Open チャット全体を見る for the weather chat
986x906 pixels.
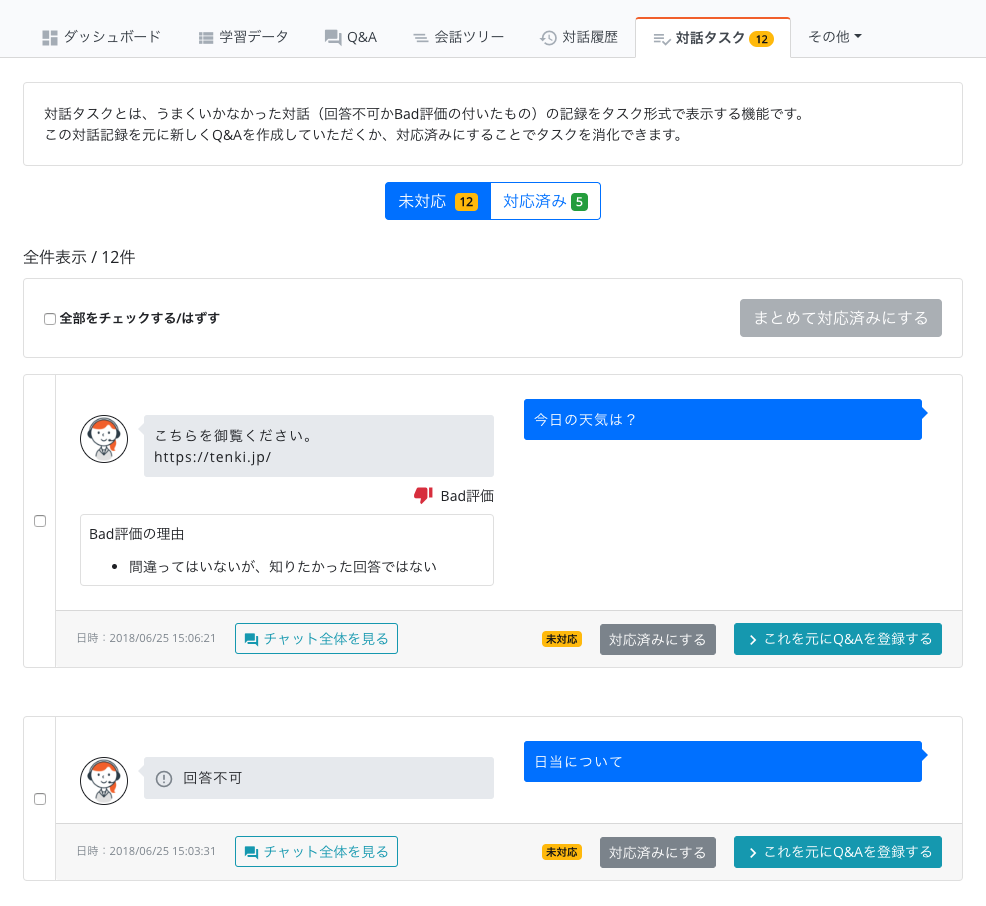(316, 639)
